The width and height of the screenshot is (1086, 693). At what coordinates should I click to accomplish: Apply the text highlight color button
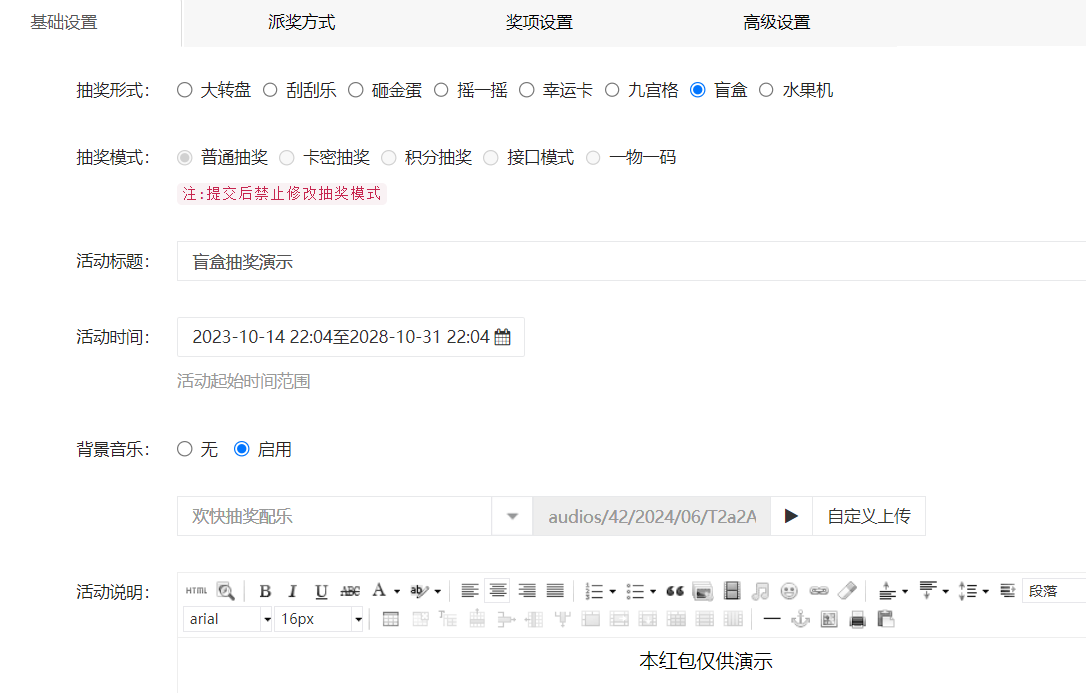[419, 591]
